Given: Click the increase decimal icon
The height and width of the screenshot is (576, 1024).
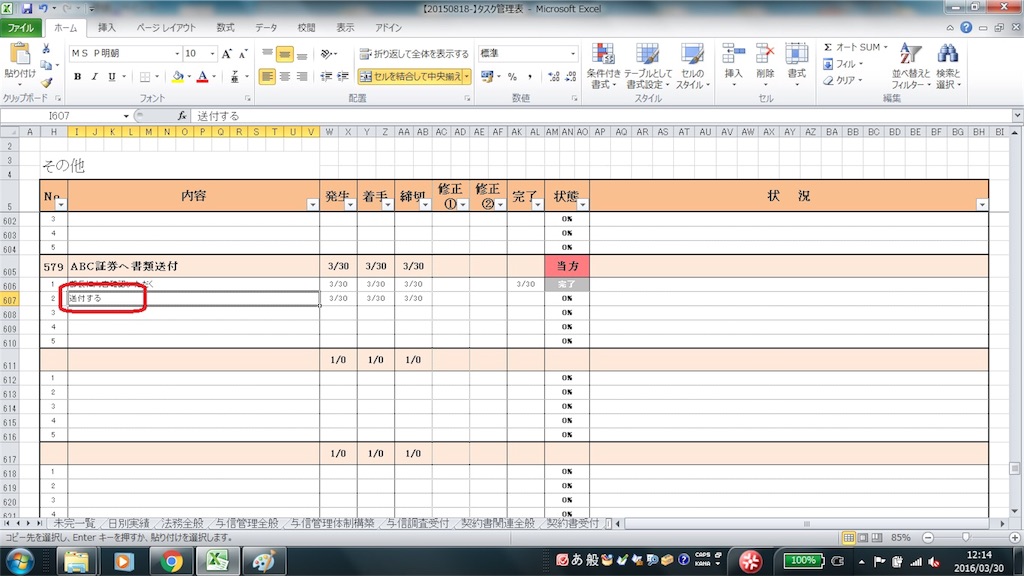Looking at the screenshot, I should point(554,76).
